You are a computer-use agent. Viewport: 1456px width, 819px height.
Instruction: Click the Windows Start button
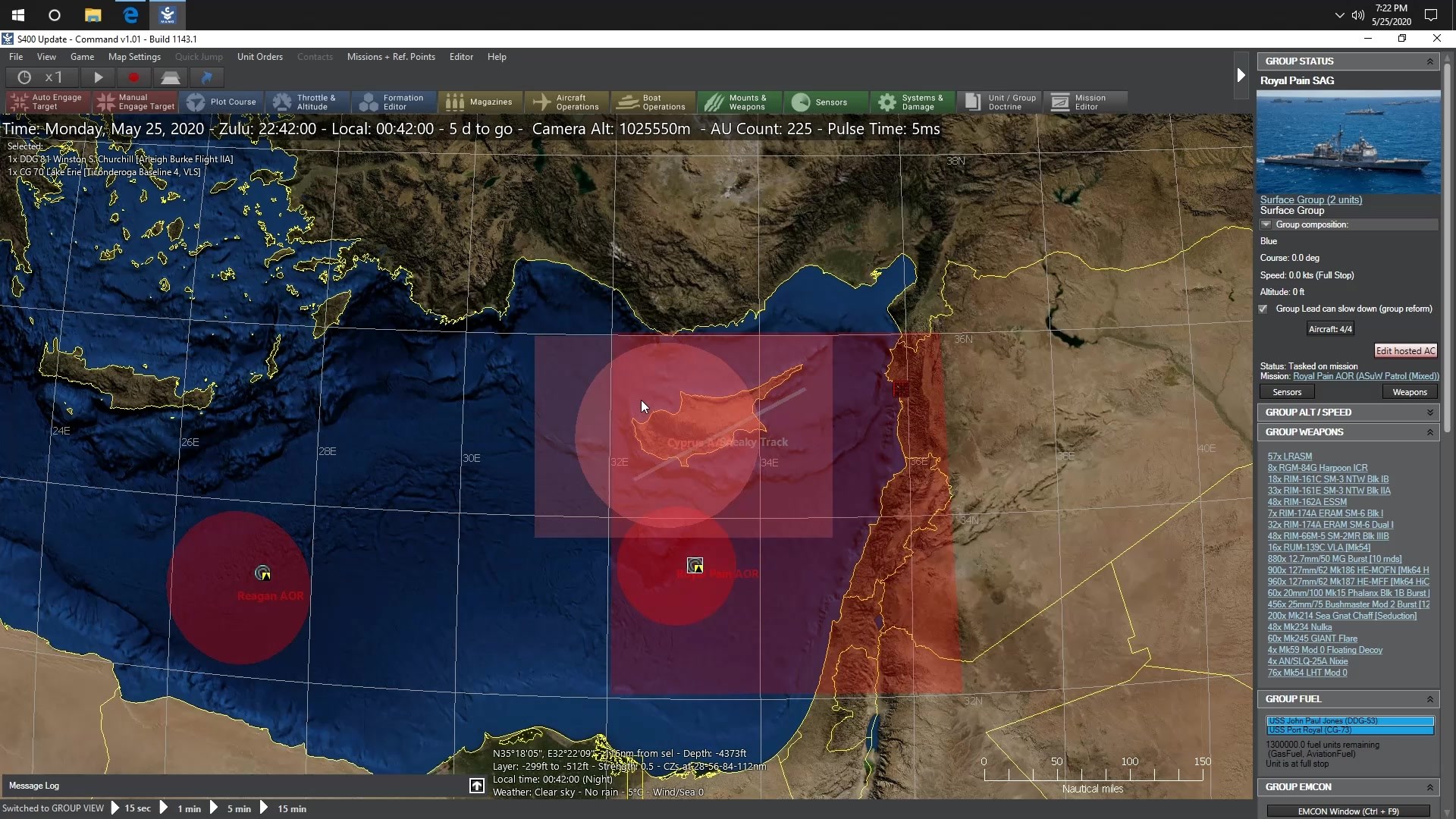18,15
